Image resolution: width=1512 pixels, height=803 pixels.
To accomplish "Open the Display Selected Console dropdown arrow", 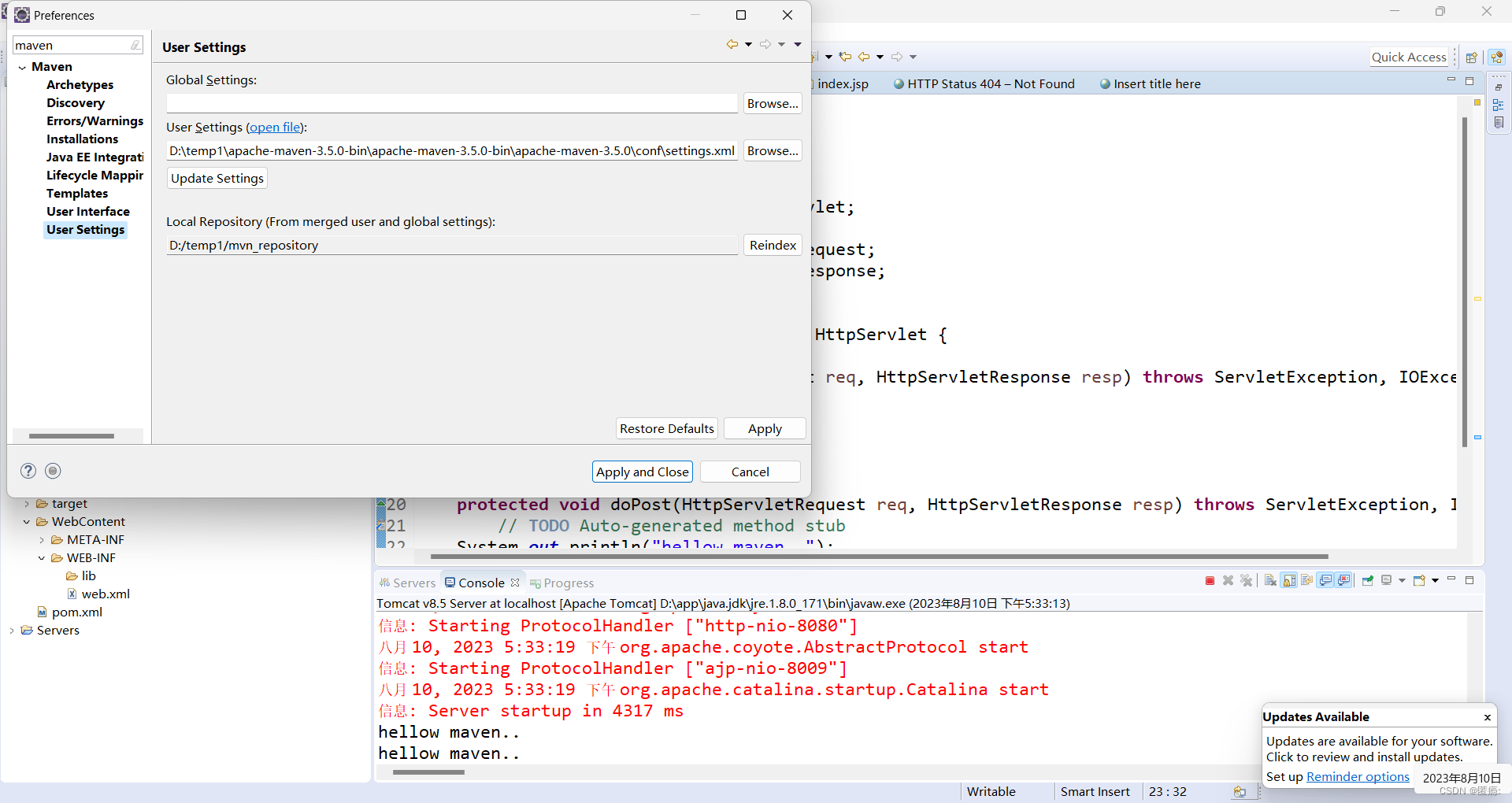I will click(x=1402, y=581).
